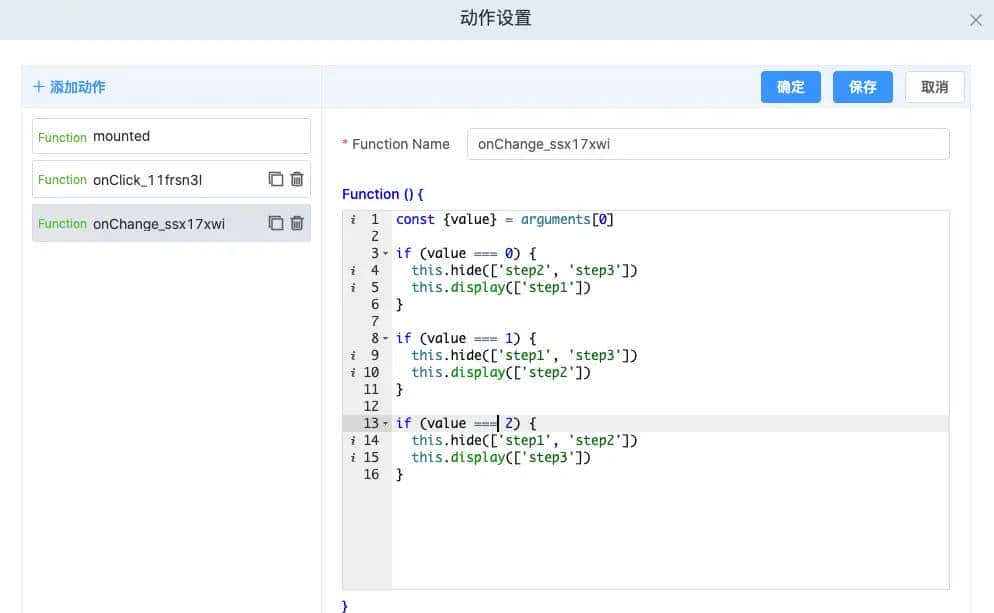Click 添加动作 to add an action
Screen dimensions: 994x613
coord(69,87)
